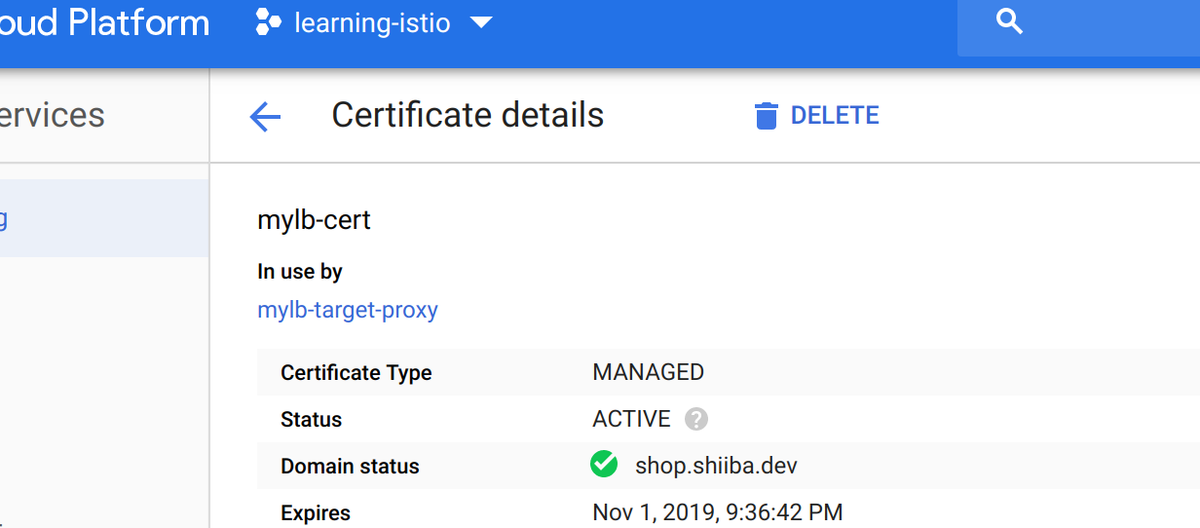Click the Certificate details page heading
1200x528 pixels.
[x=468, y=115]
